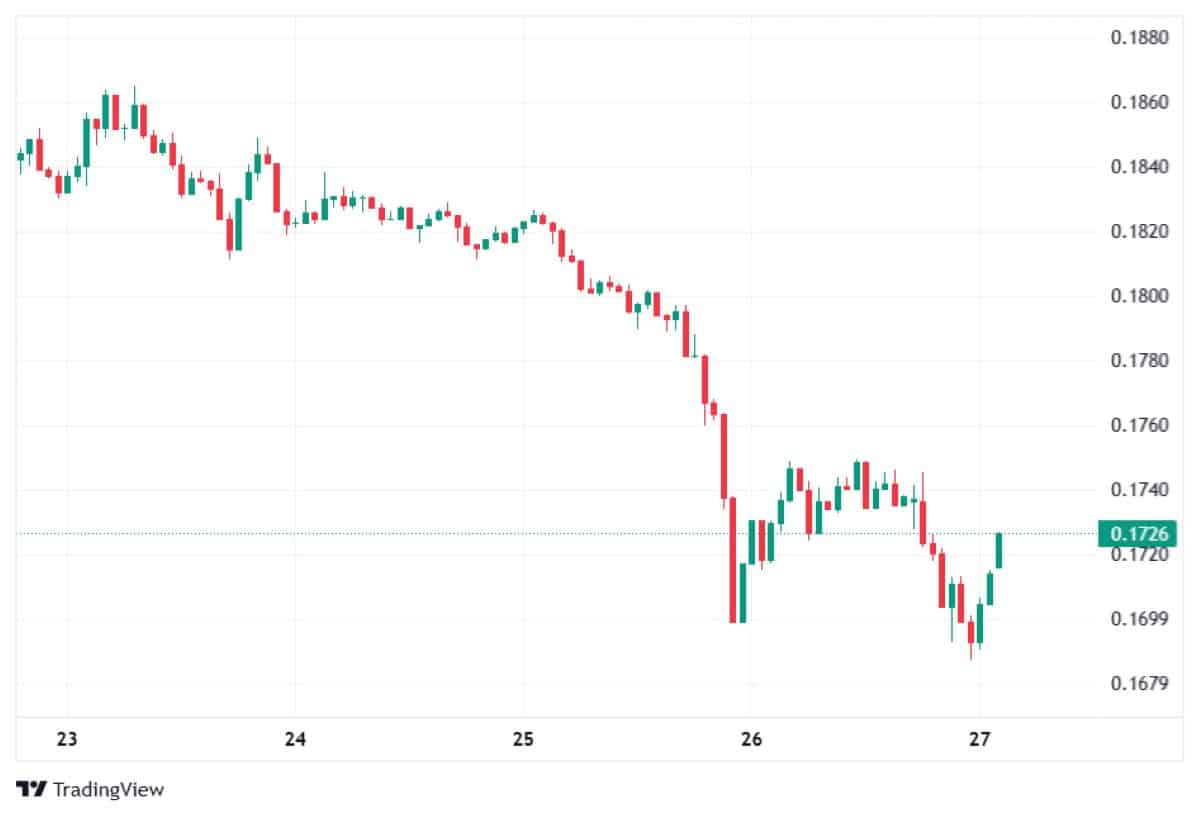The width and height of the screenshot is (1200, 817).
Task: Select date 27 on the time axis
Action: (979, 740)
